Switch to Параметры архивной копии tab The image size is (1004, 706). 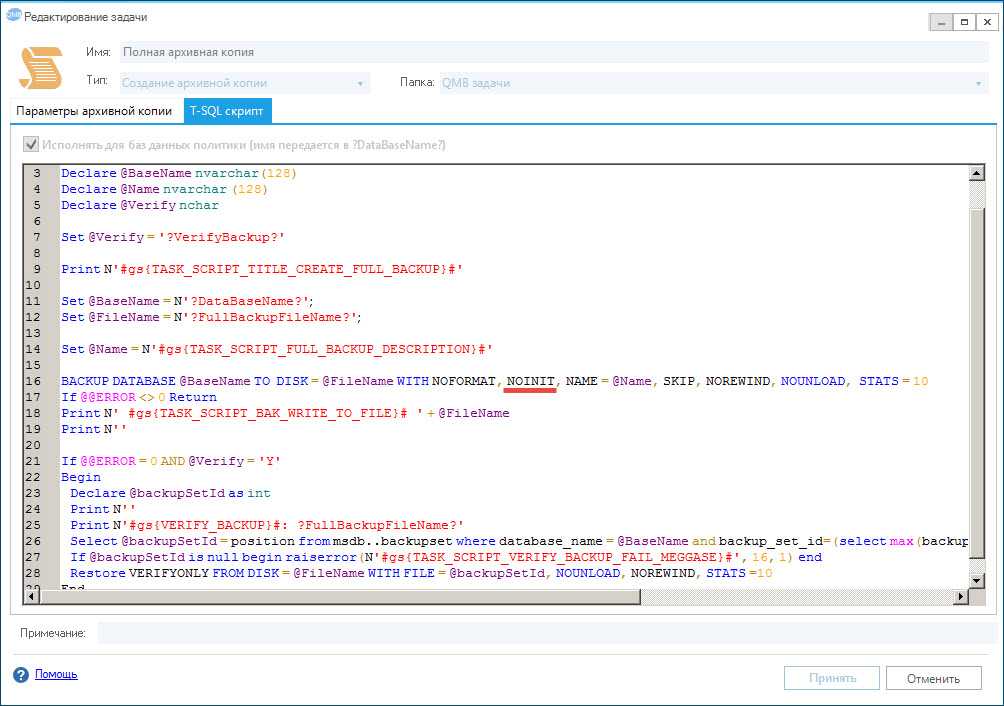point(94,111)
